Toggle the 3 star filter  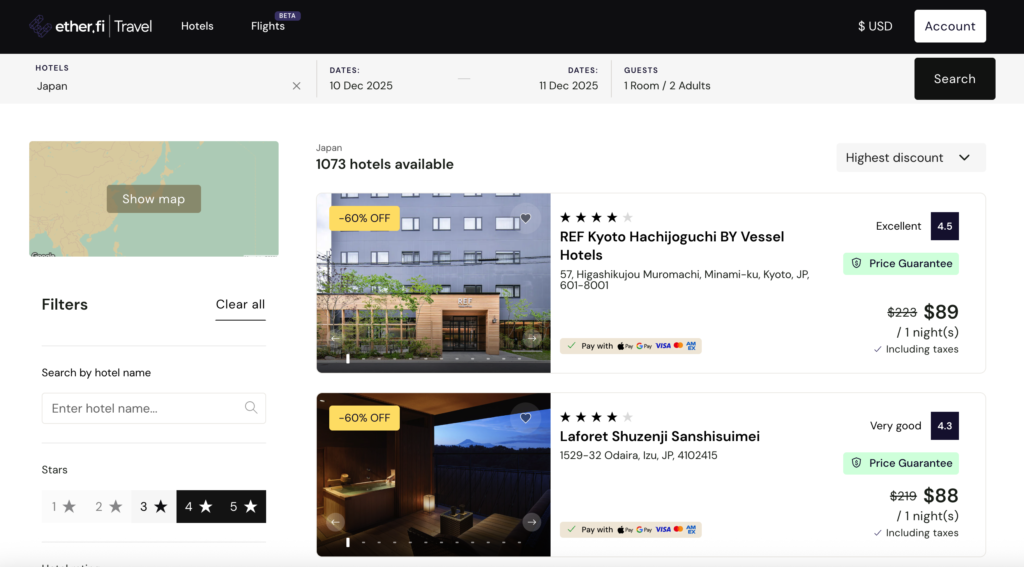153,507
